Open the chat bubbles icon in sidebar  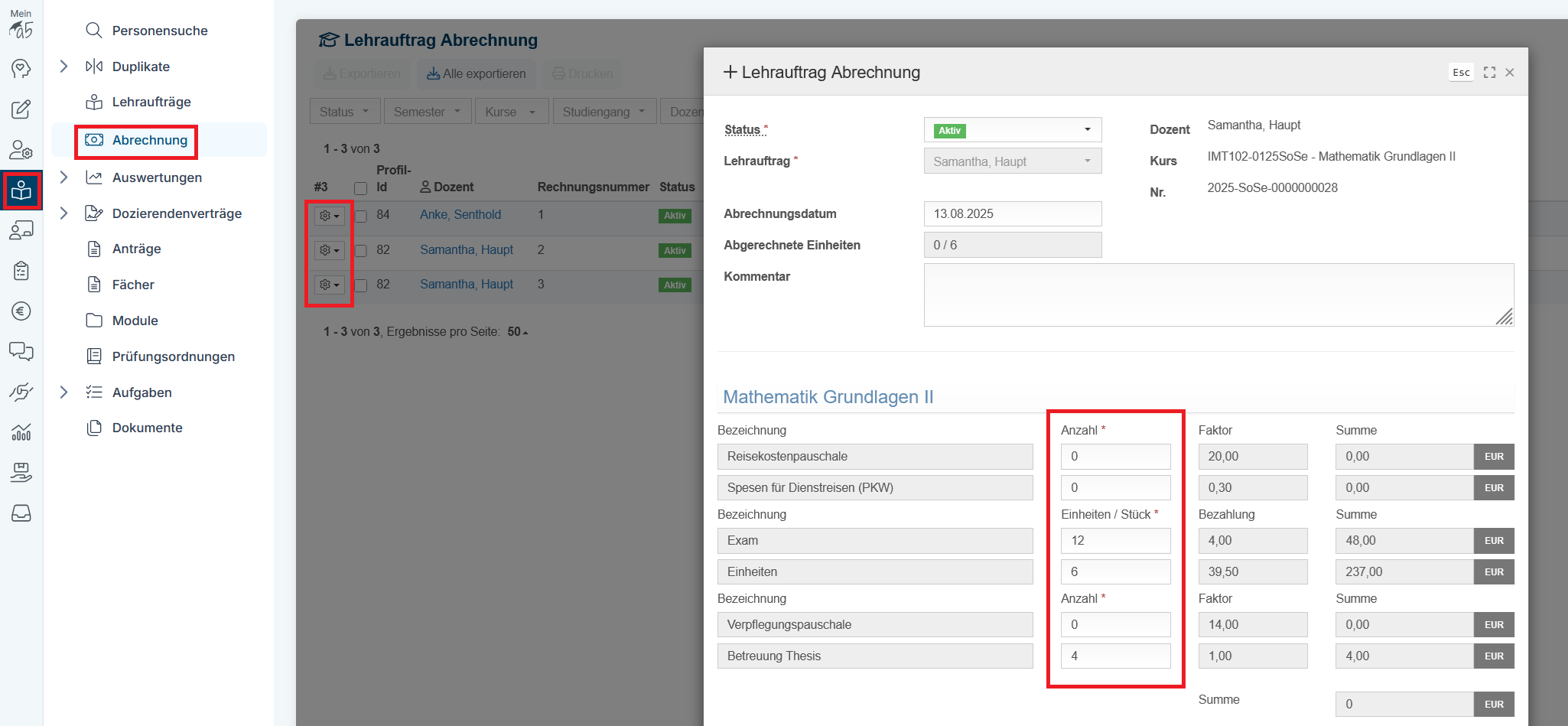[x=21, y=351]
